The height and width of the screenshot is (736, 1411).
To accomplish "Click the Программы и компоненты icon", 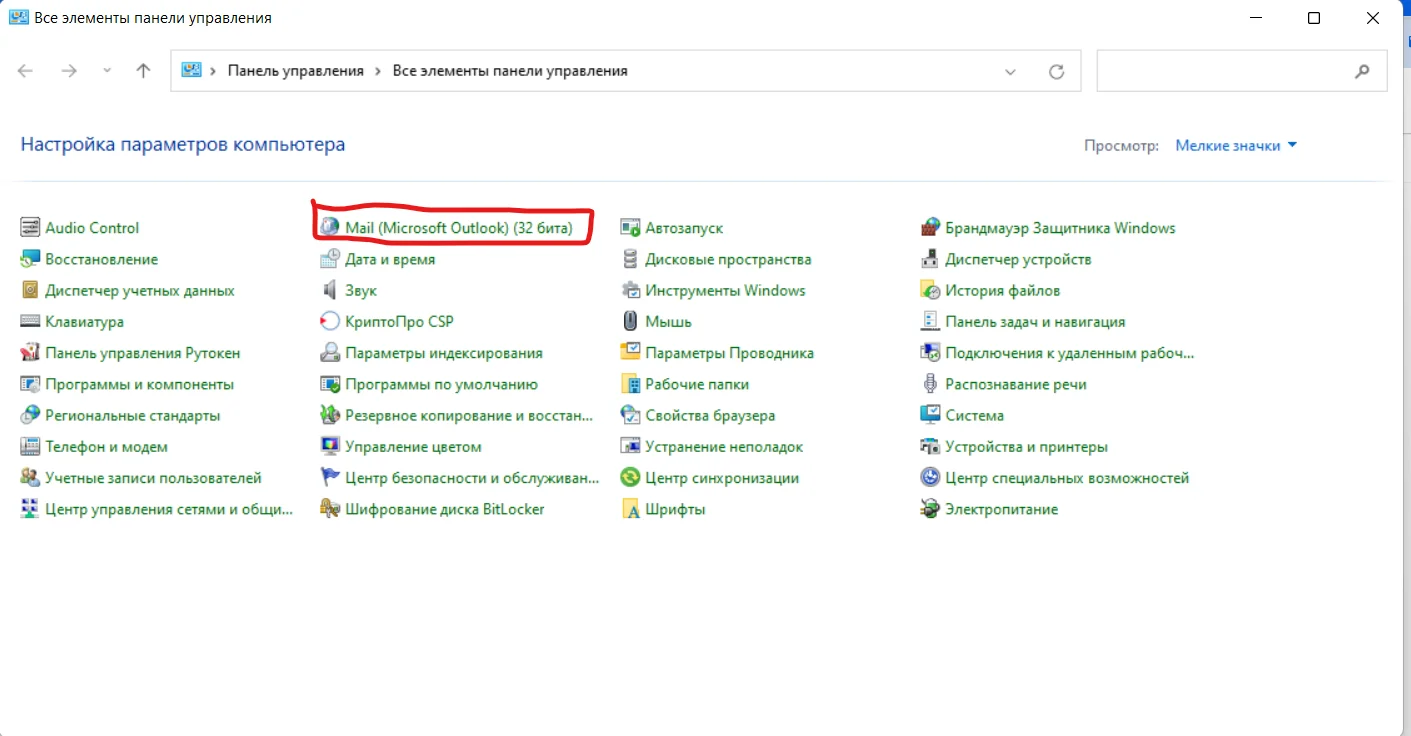I will [x=30, y=384].
